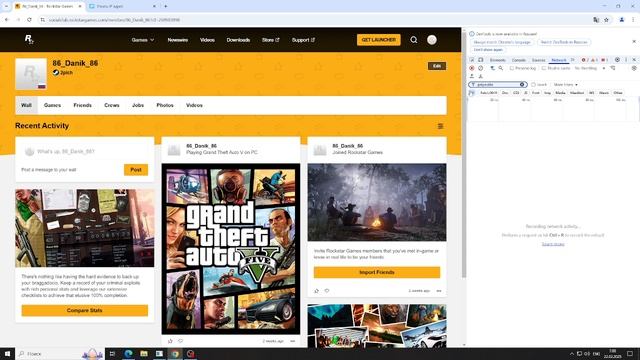Like the Joined Rockstar Games post
640x360 pixels.
point(316,291)
